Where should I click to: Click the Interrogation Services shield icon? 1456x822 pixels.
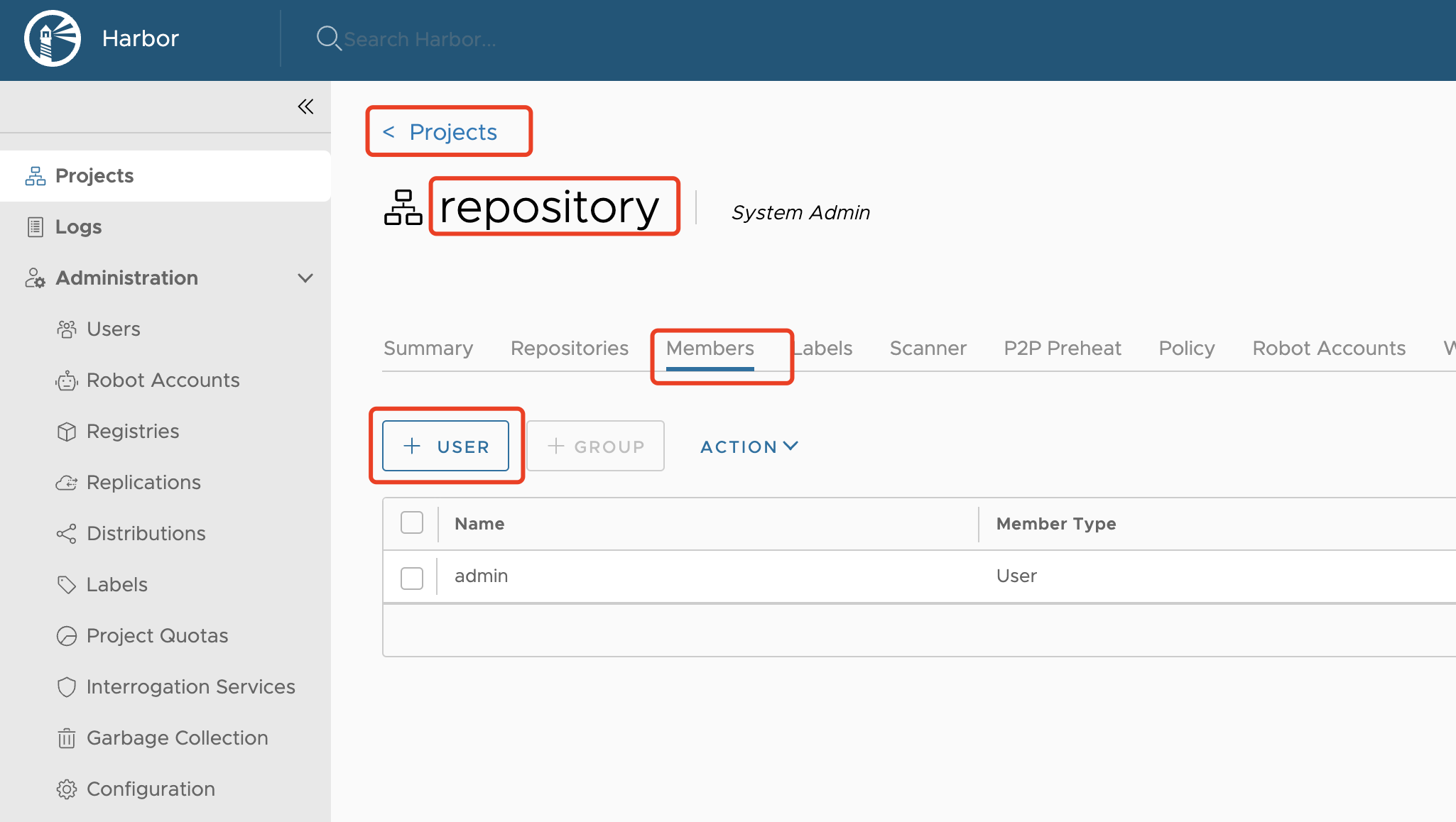67,687
